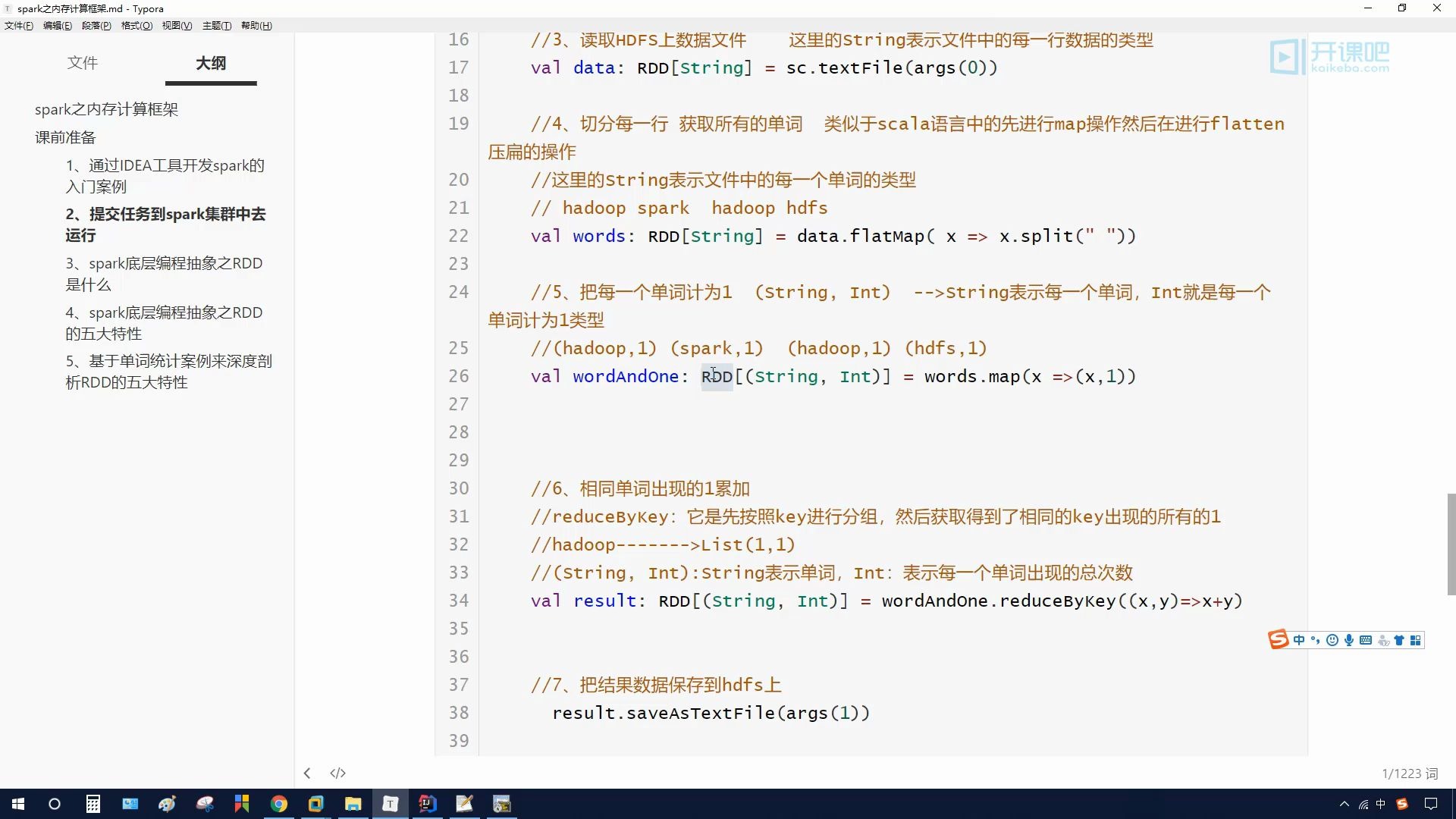Image resolution: width=1456 pixels, height=819 pixels.
Task: Click 'reduceByKey' in line 34 code
Action: click(1058, 601)
